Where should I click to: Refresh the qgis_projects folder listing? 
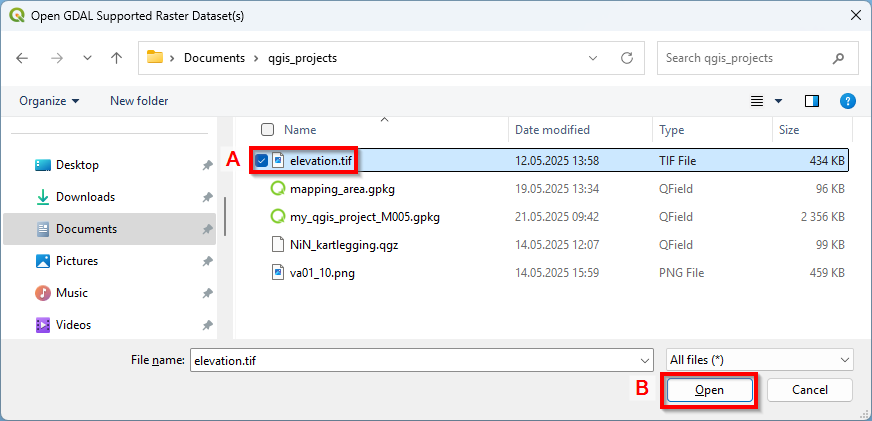[x=627, y=58]
